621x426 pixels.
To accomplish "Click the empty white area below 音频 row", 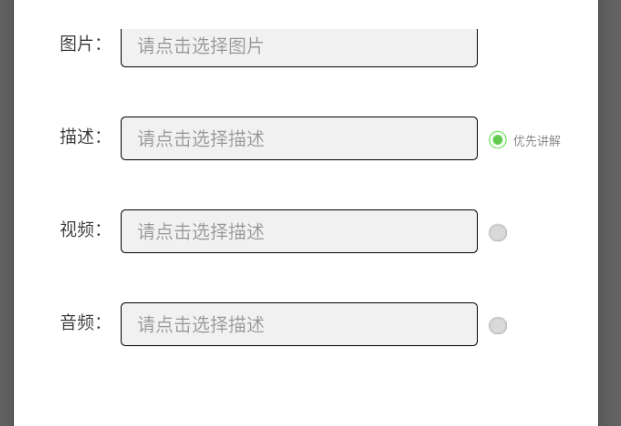I will click(300, 390).
